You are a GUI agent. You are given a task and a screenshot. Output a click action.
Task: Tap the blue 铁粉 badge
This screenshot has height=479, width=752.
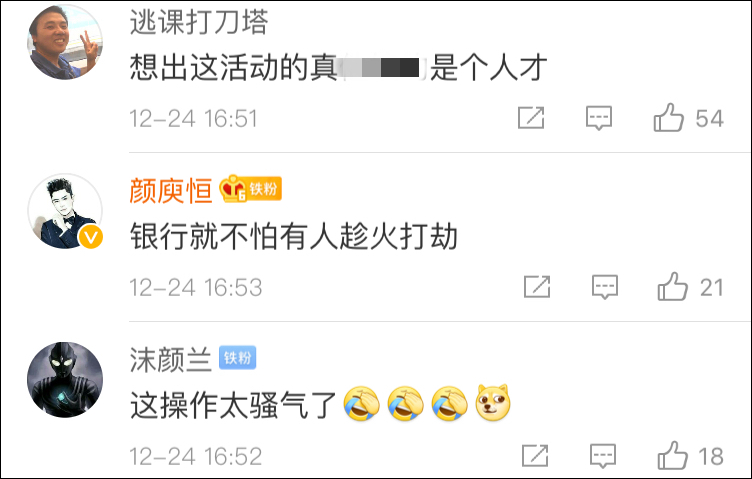[237, 358]
